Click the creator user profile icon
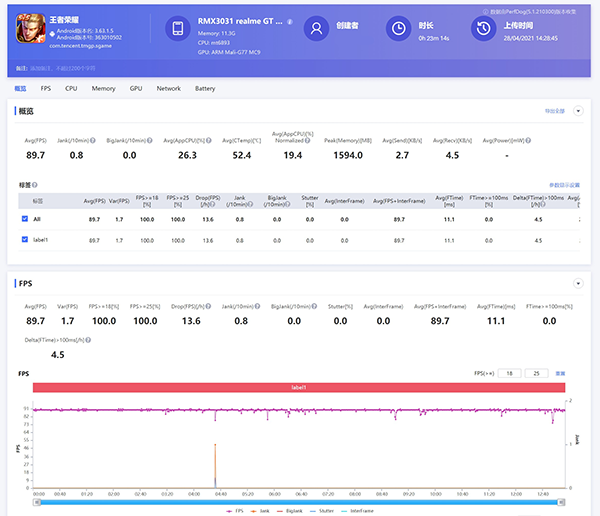600x516 pixels. [x=316, y=30]
